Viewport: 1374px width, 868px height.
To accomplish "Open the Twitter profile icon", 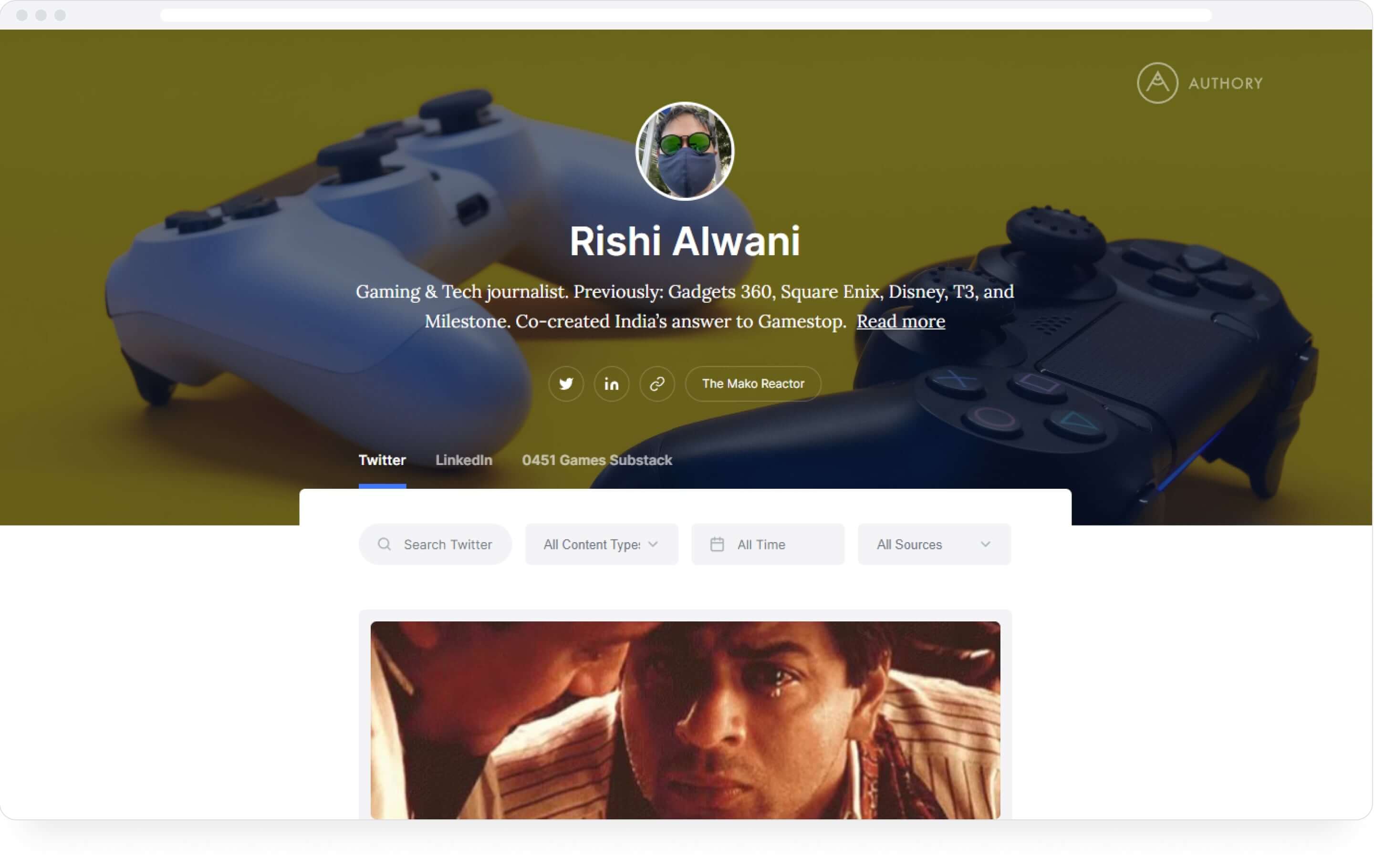I will [x=566, y=384].
